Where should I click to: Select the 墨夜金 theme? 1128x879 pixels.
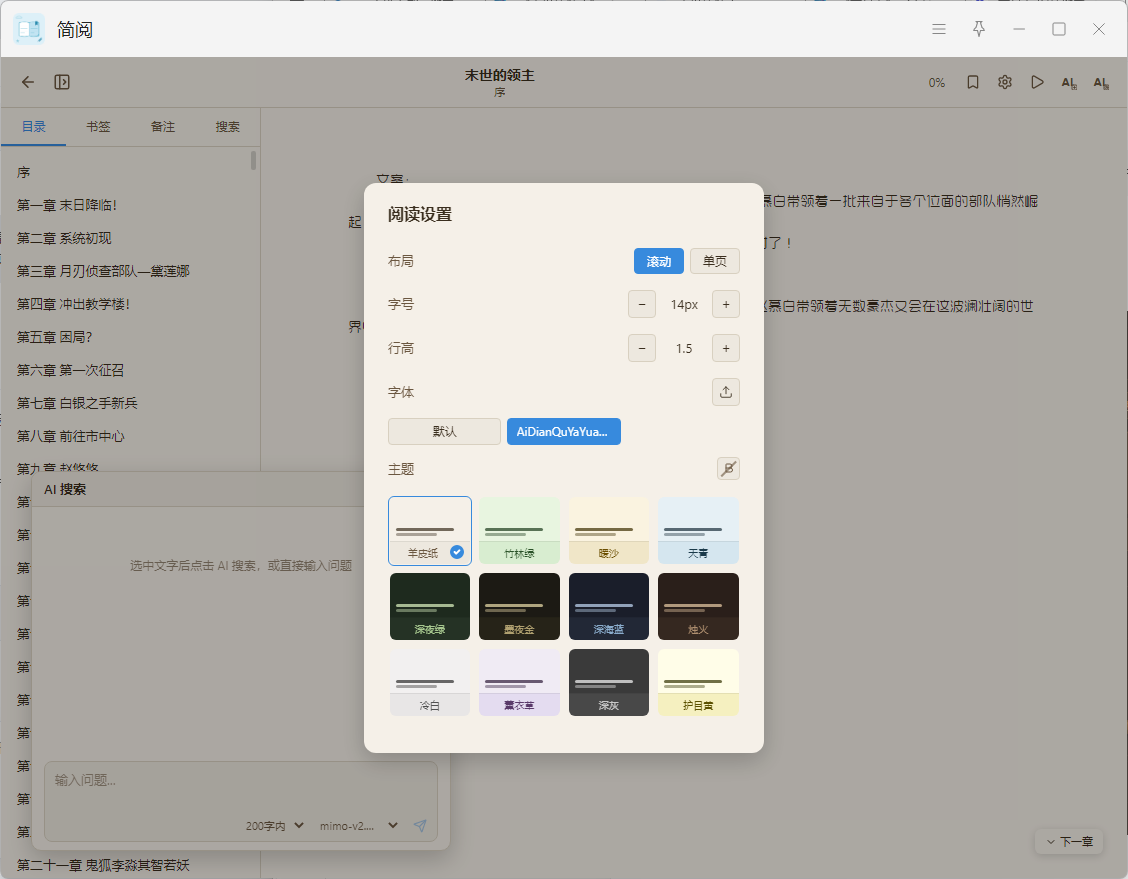pos(519,606)
